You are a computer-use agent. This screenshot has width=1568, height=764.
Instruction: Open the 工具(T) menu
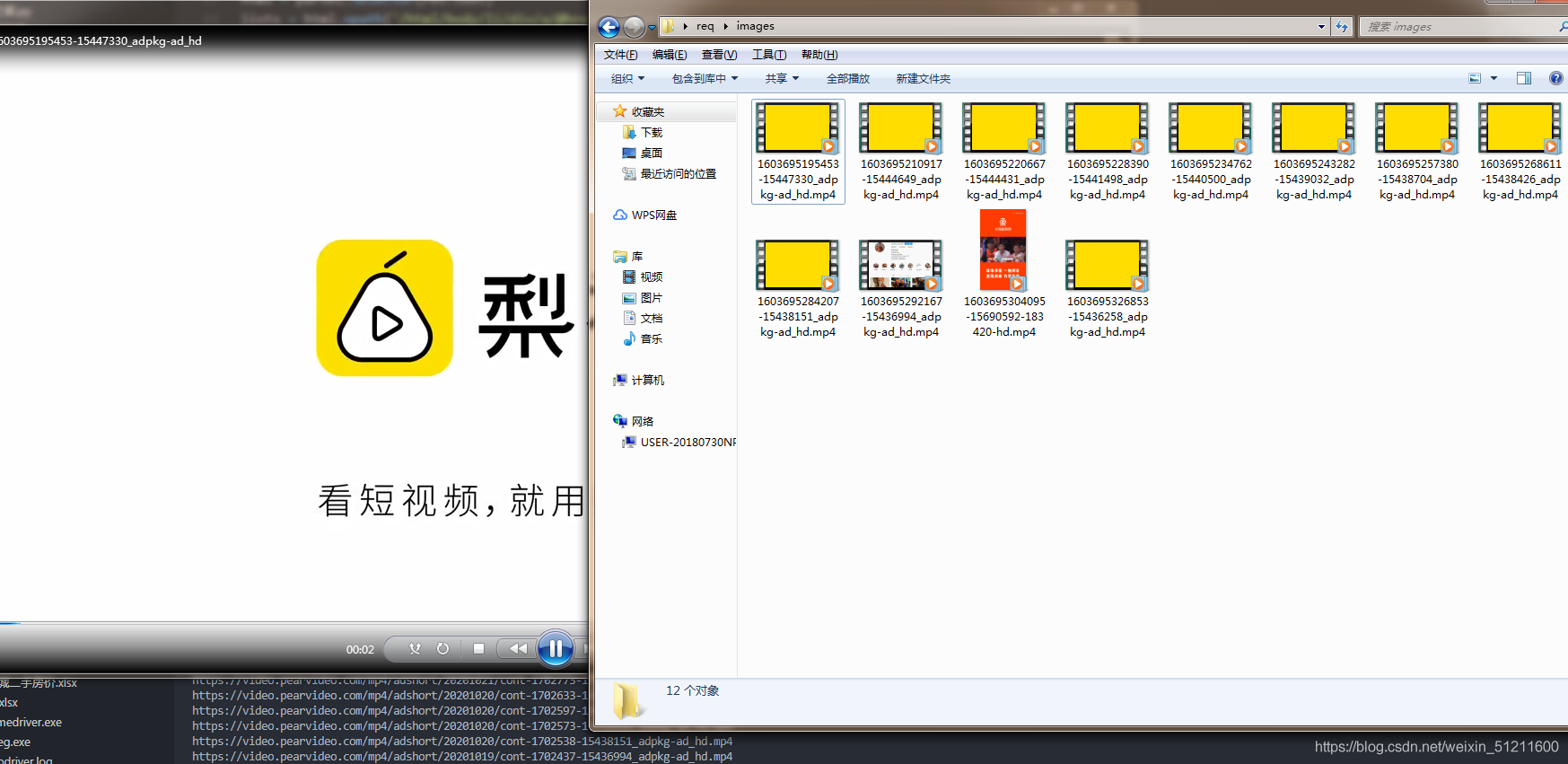[769, 55]
